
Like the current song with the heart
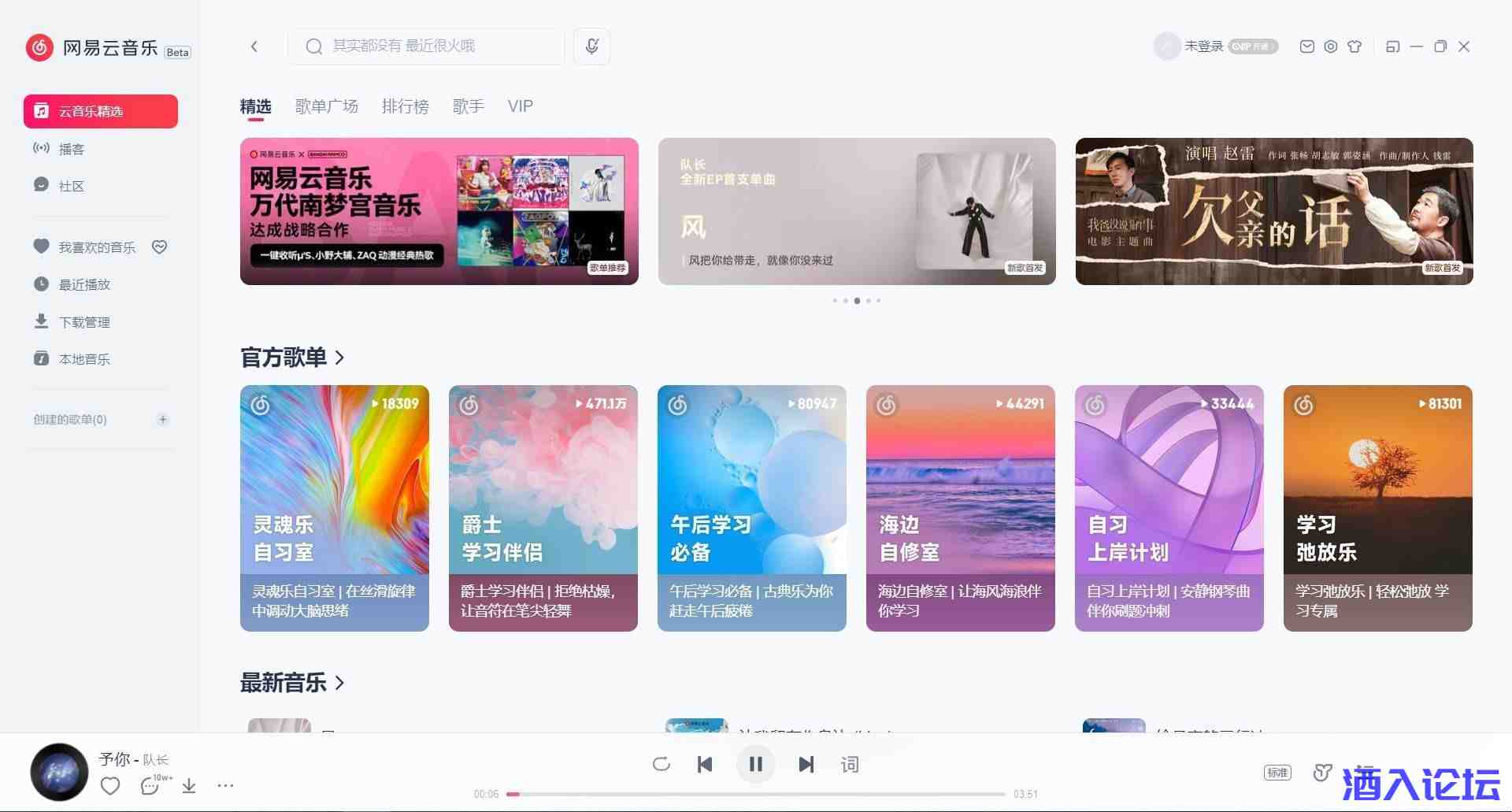click(110, 786)
